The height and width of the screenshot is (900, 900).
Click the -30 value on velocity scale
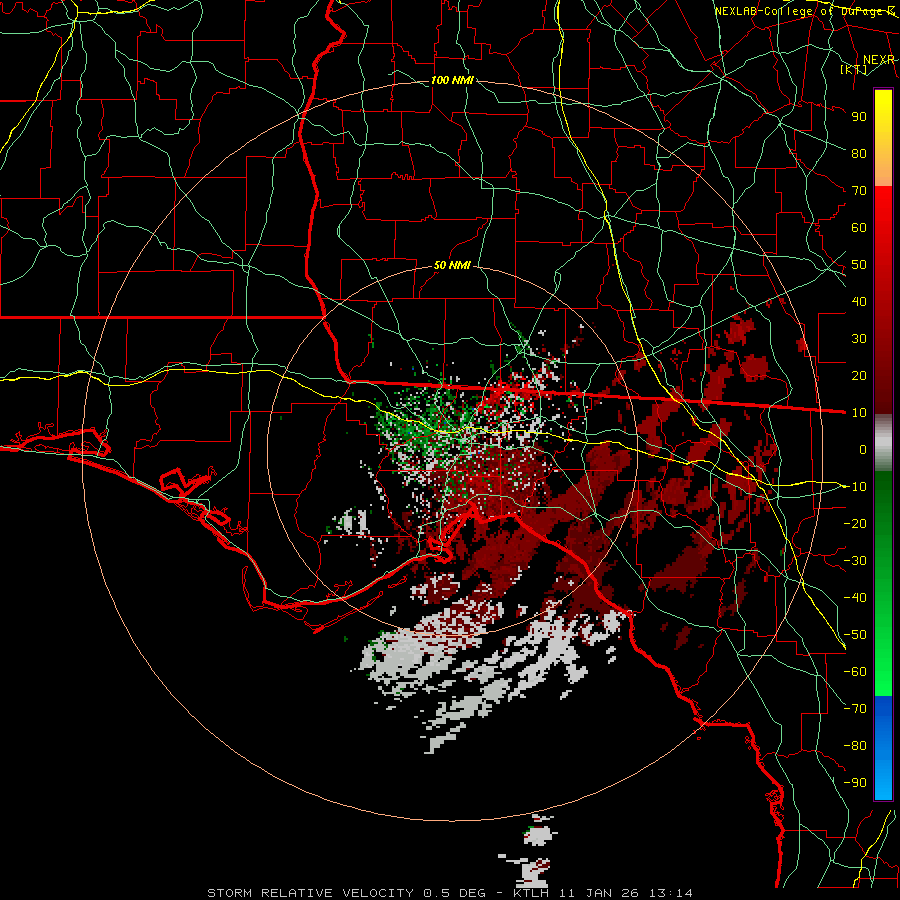pyautogui.click(x=855, y=561)
